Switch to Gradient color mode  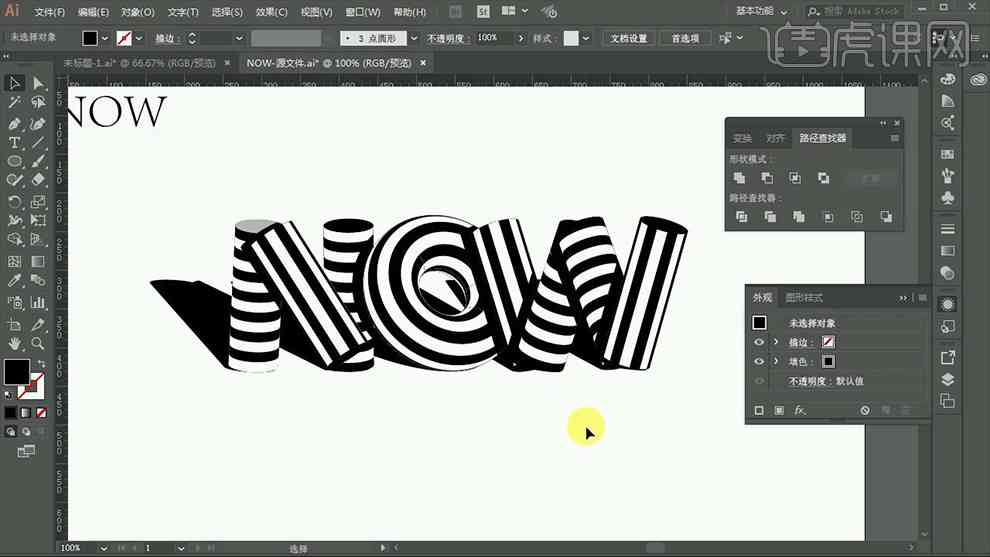point(26,412)
